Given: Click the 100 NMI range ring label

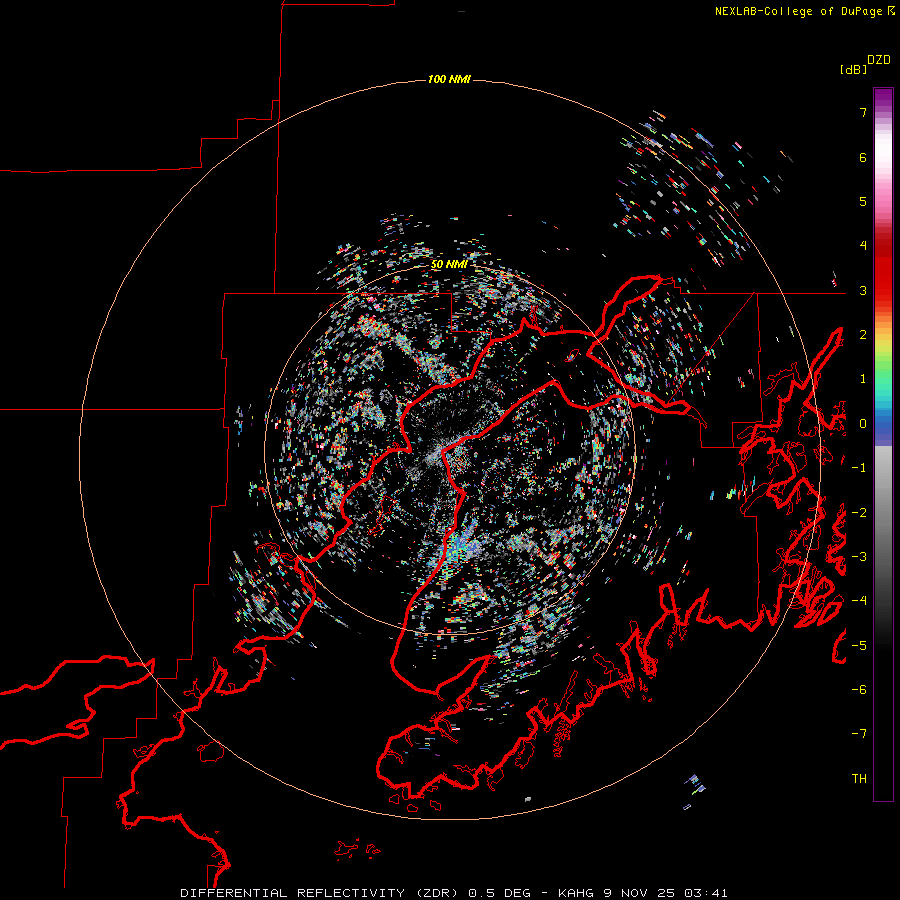Looking at the screenshot, I should point(449,79).
